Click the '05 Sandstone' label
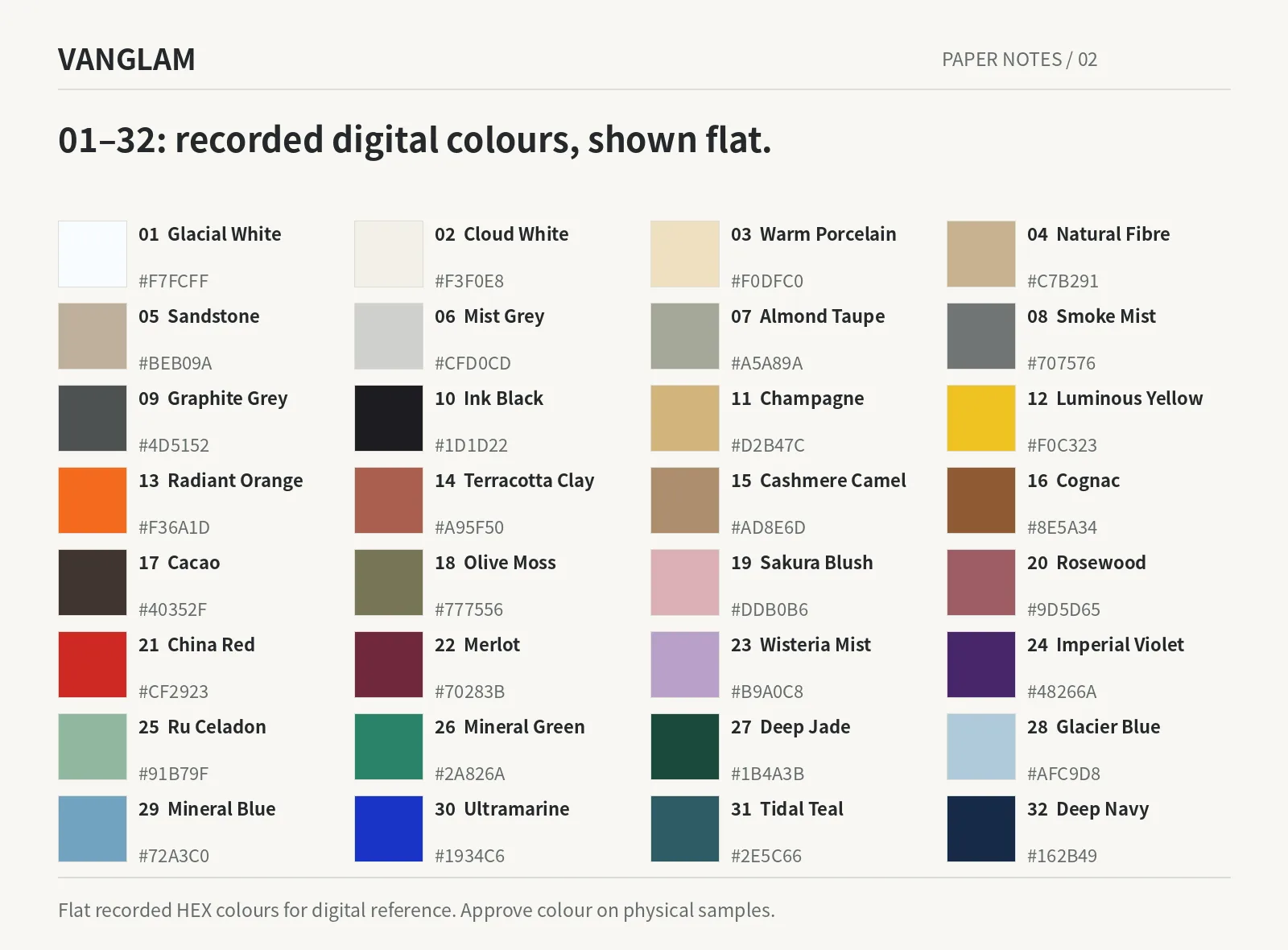The width and height of the screenshot is (1288, 950). pyautogui.click(x=199, y=316)
